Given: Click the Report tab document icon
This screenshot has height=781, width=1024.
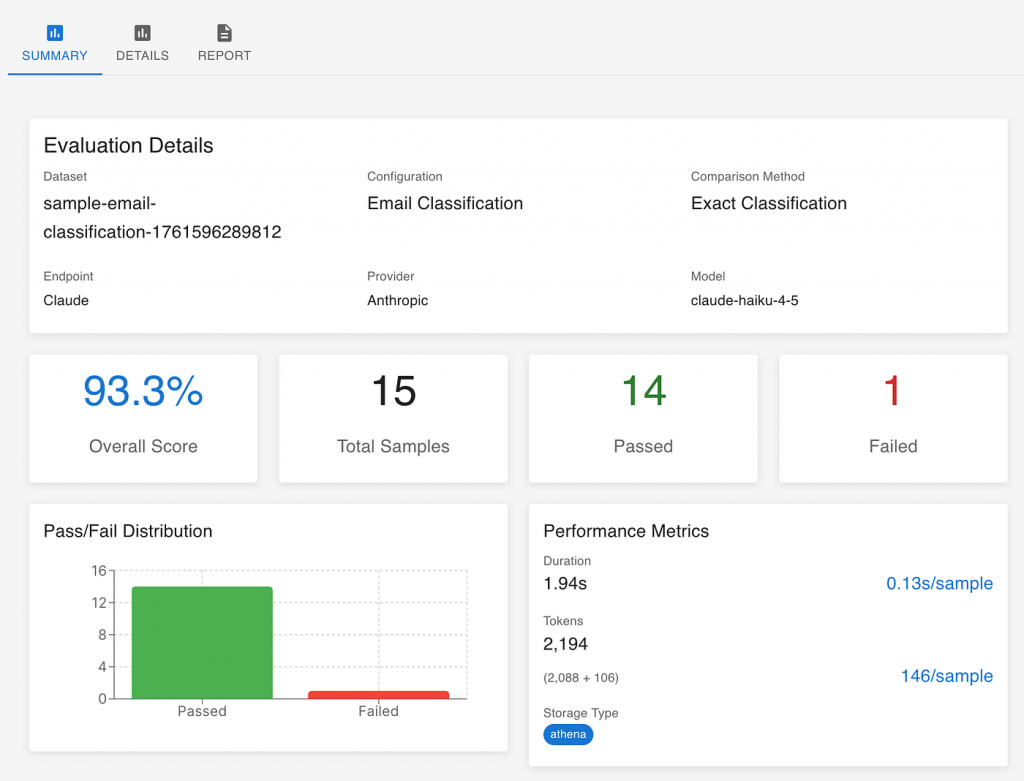Looking at the screenshot, I should pyautogui.click(x=224, y=33).
